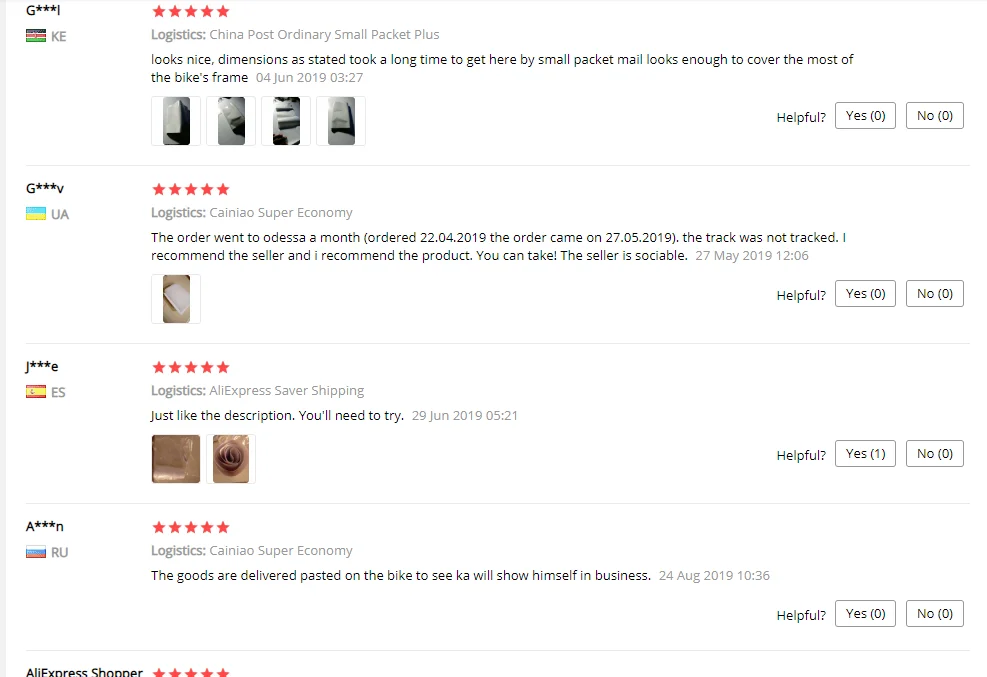Viewport: 987px width, 677px height.
Task: Click the Spain flag icon beside ES
Action: pos(36,392)
